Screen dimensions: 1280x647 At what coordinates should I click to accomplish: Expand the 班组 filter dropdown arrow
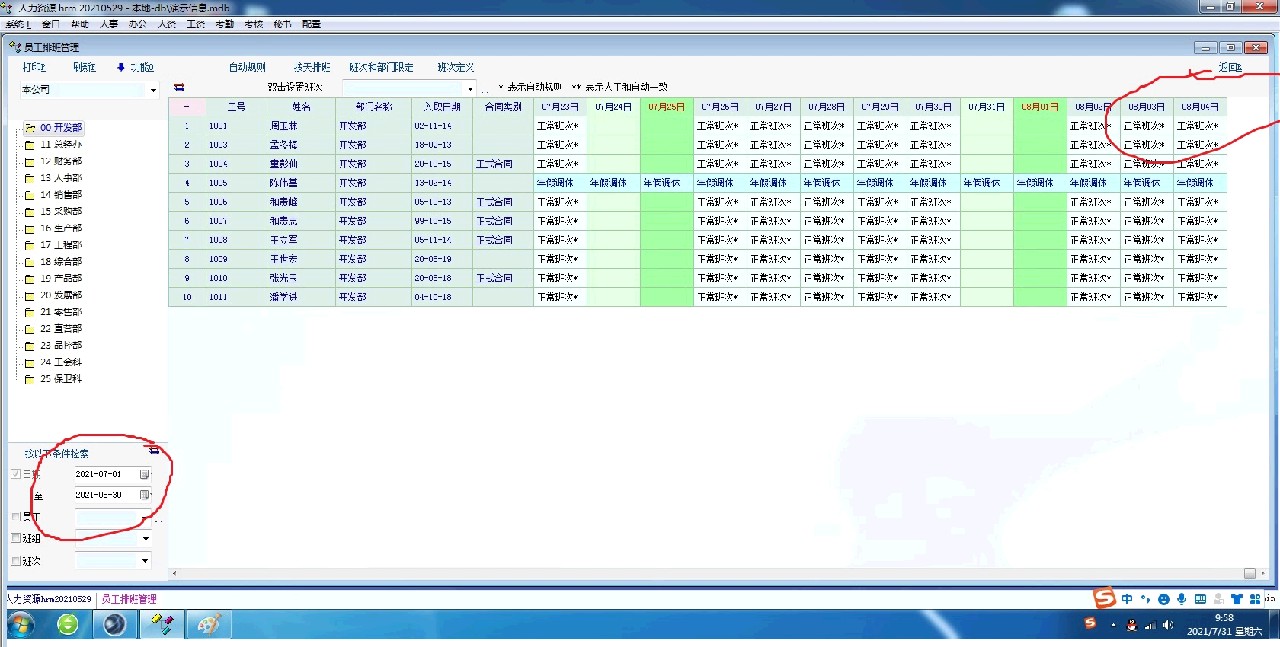[145, 539]
